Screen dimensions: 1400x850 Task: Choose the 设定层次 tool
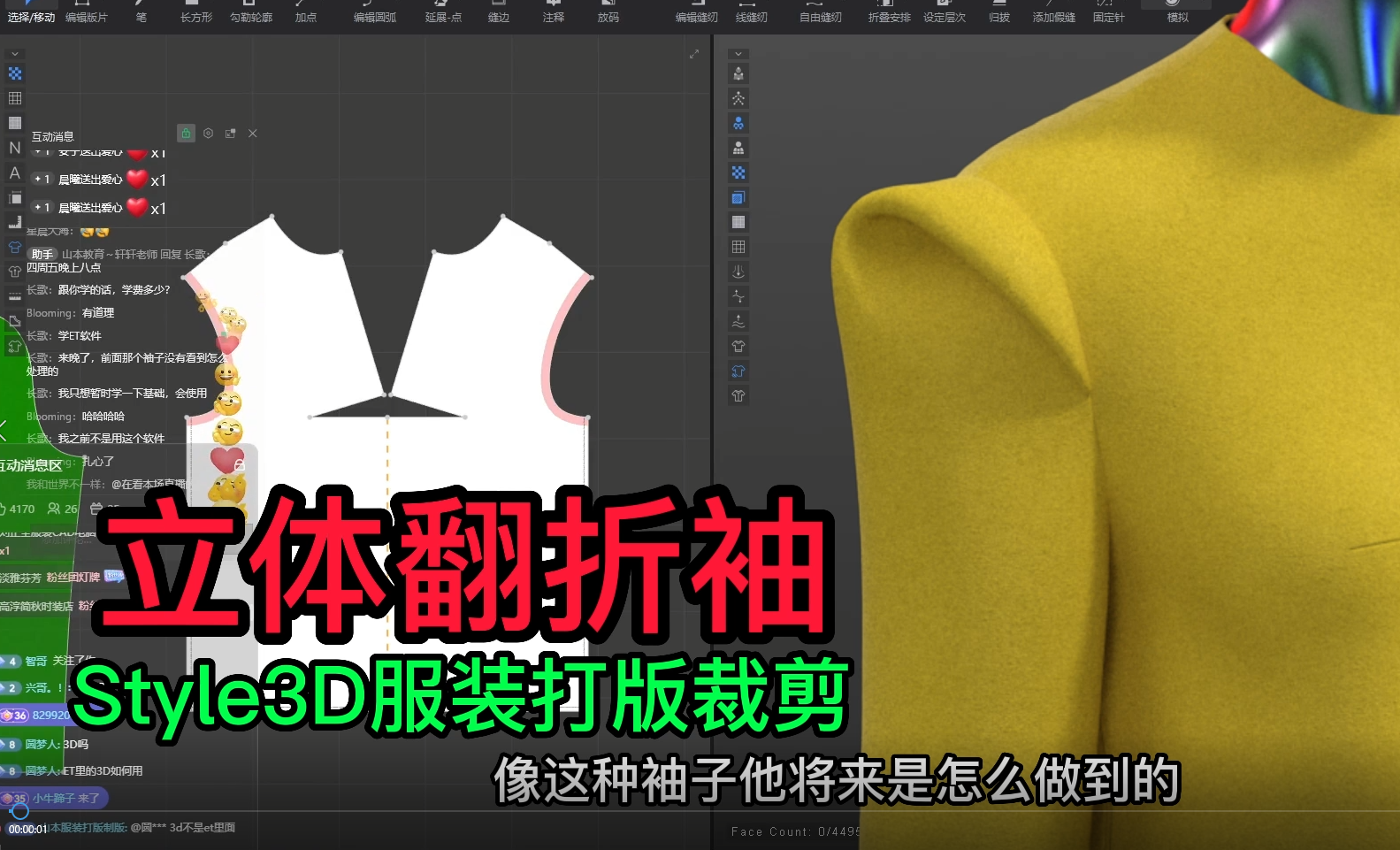(945, 12)
